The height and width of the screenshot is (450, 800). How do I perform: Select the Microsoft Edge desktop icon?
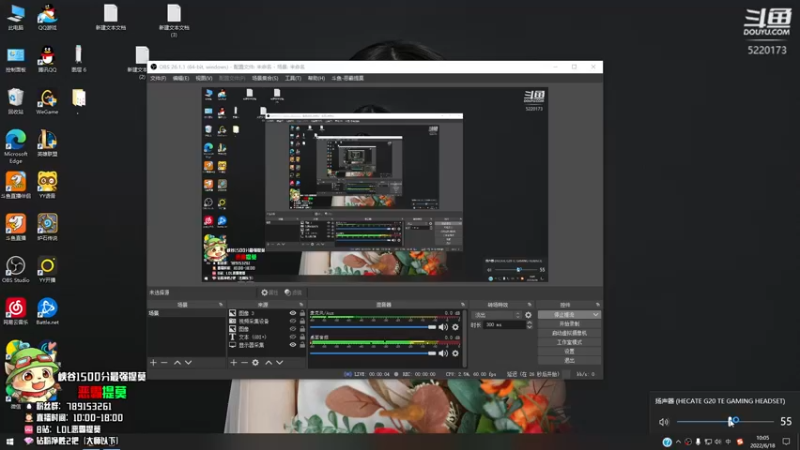(x=15, y=146)
